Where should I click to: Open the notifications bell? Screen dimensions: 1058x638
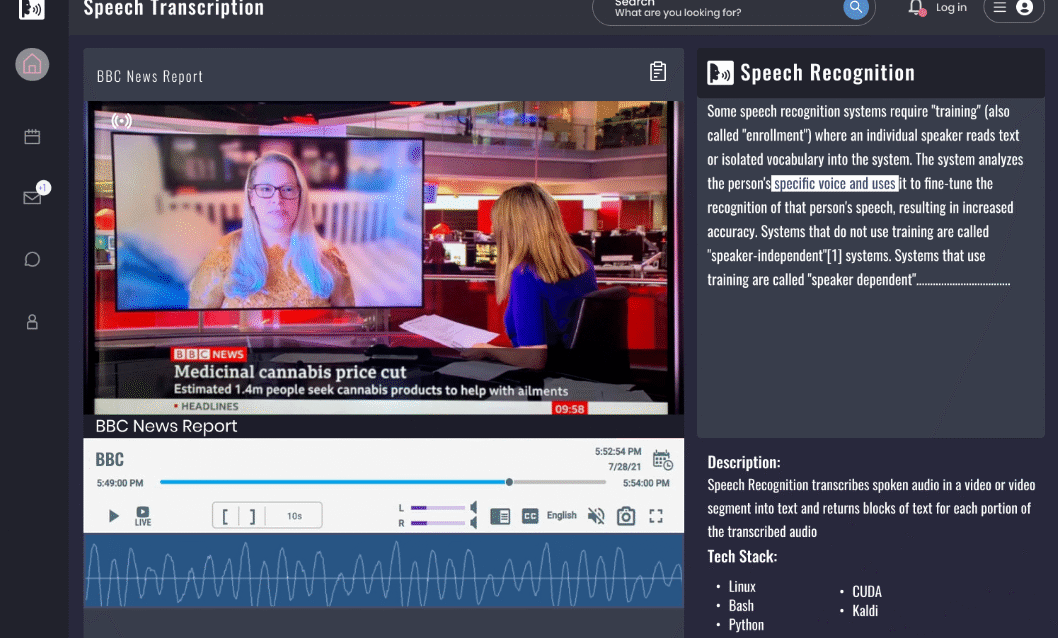coord(916,8)
